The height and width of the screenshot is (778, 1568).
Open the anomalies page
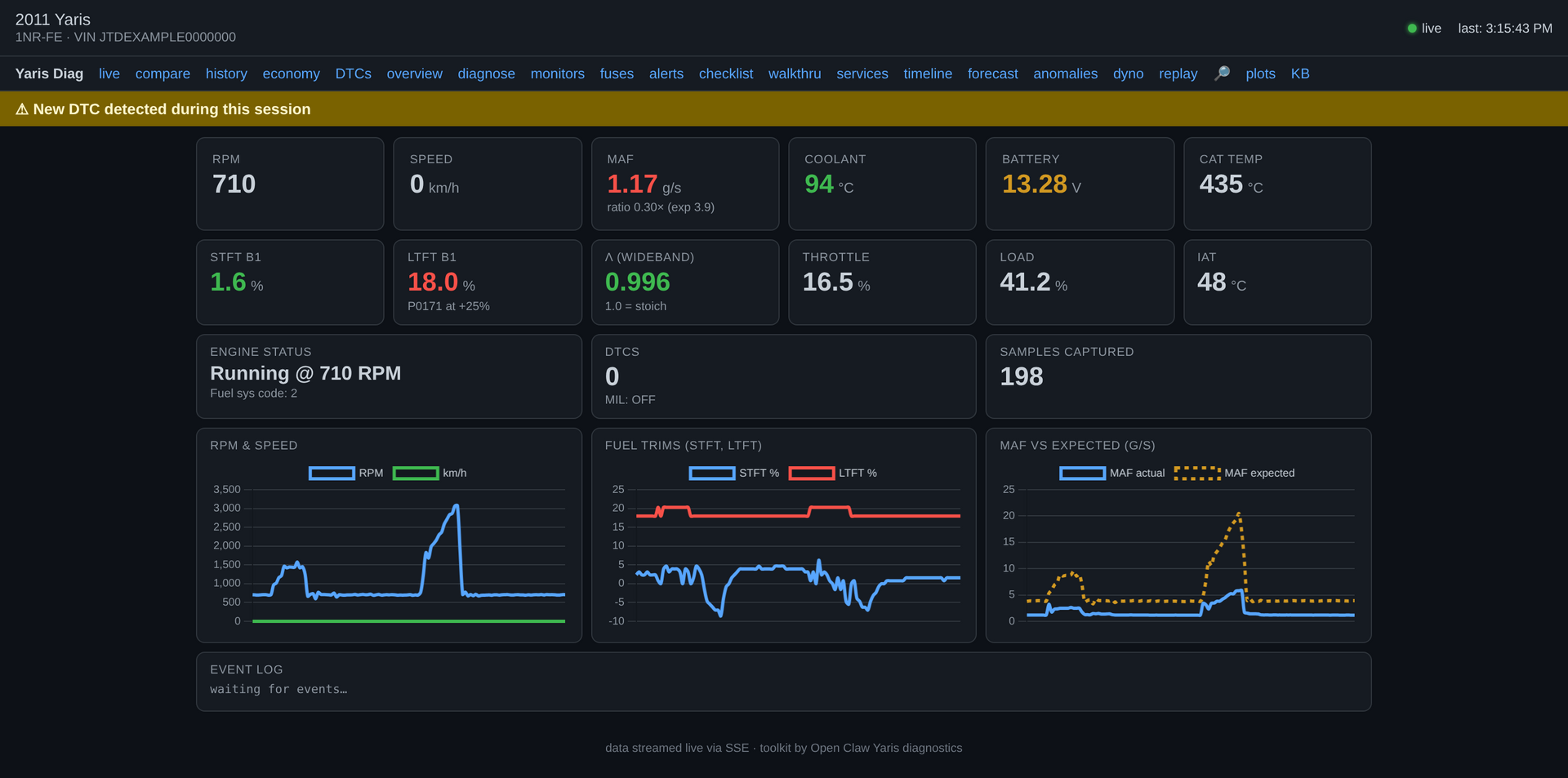coord(1065,73)
